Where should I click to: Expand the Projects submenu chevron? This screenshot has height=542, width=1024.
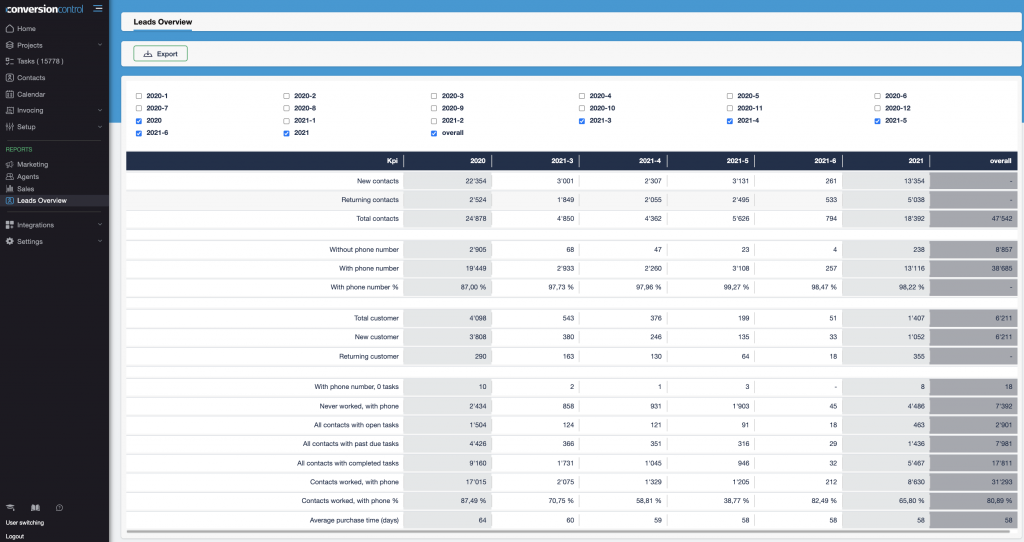100,45
